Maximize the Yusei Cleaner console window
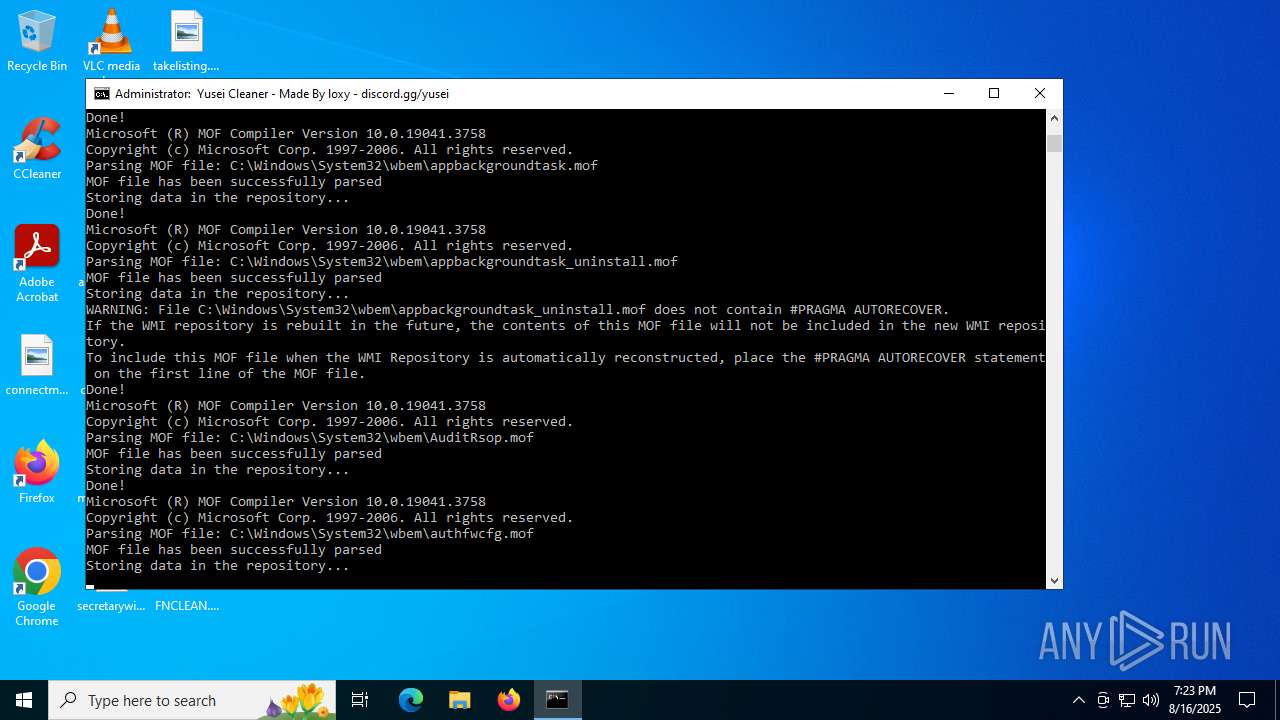The width and height of the screenshot is (1280, 720). coord(994,93)
